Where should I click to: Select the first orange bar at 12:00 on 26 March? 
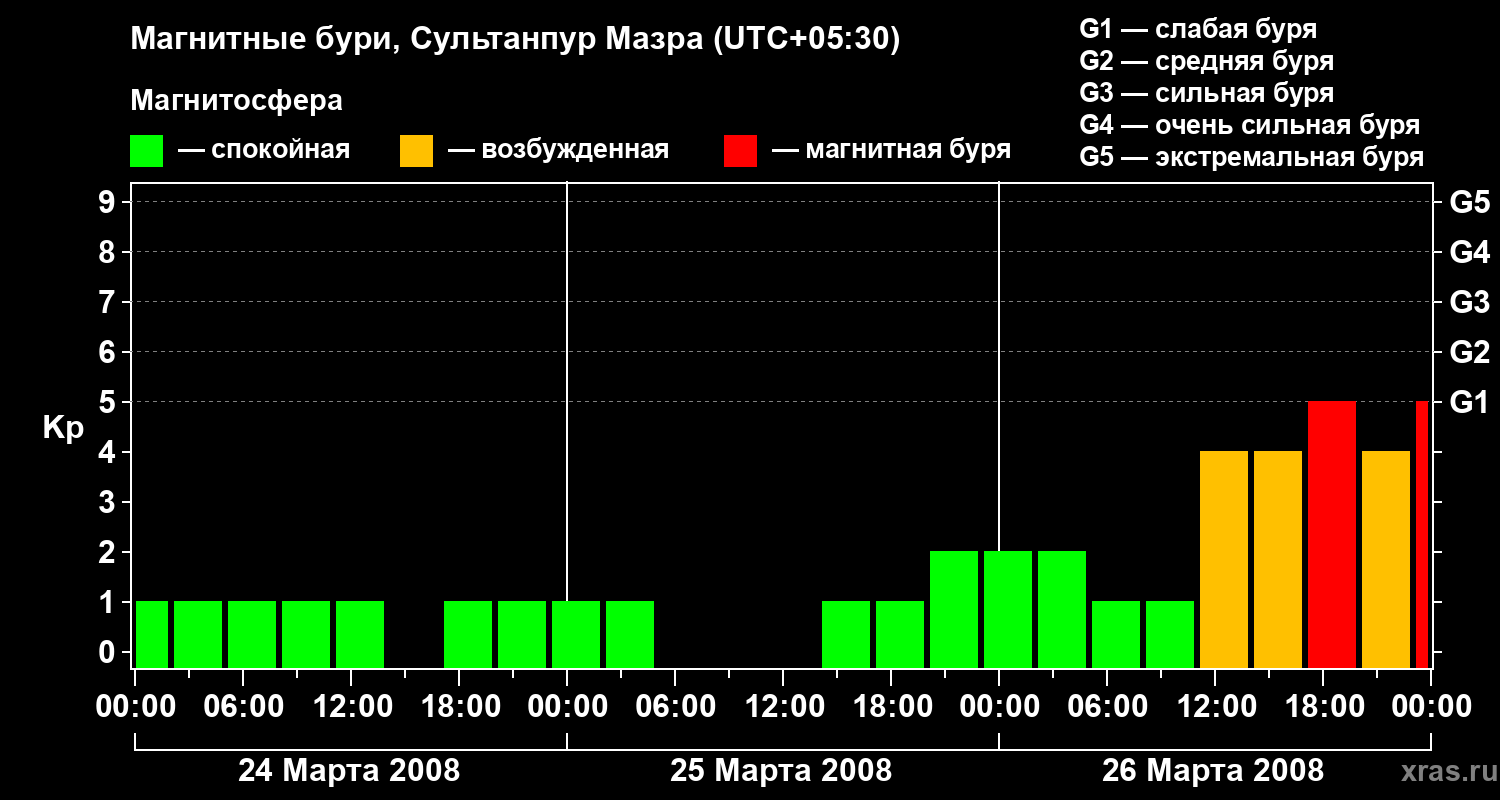click(x=1223, y=559)
